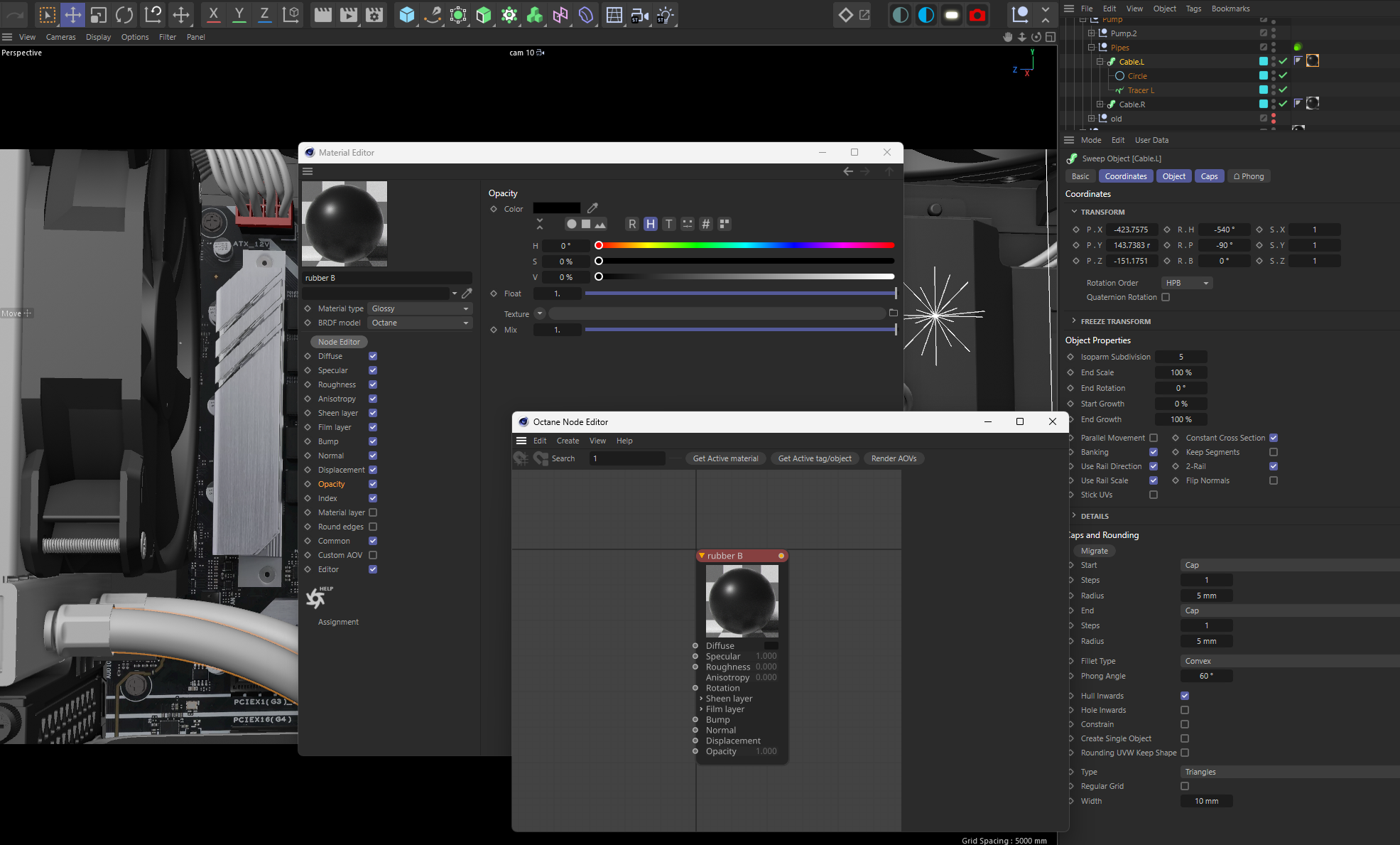
Task: Click the color picker eyedropper
Action: 592,208
